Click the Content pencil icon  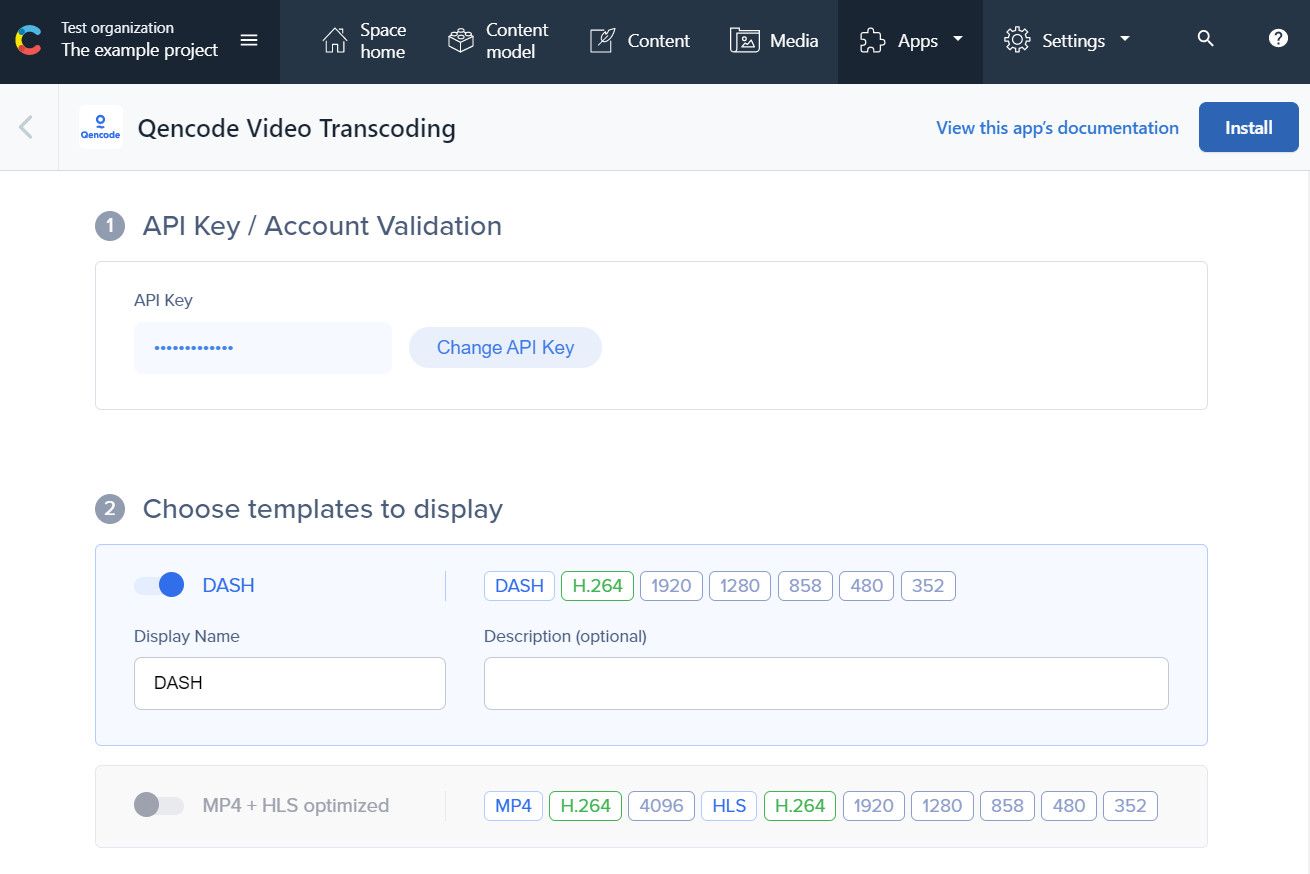(602, 41)
